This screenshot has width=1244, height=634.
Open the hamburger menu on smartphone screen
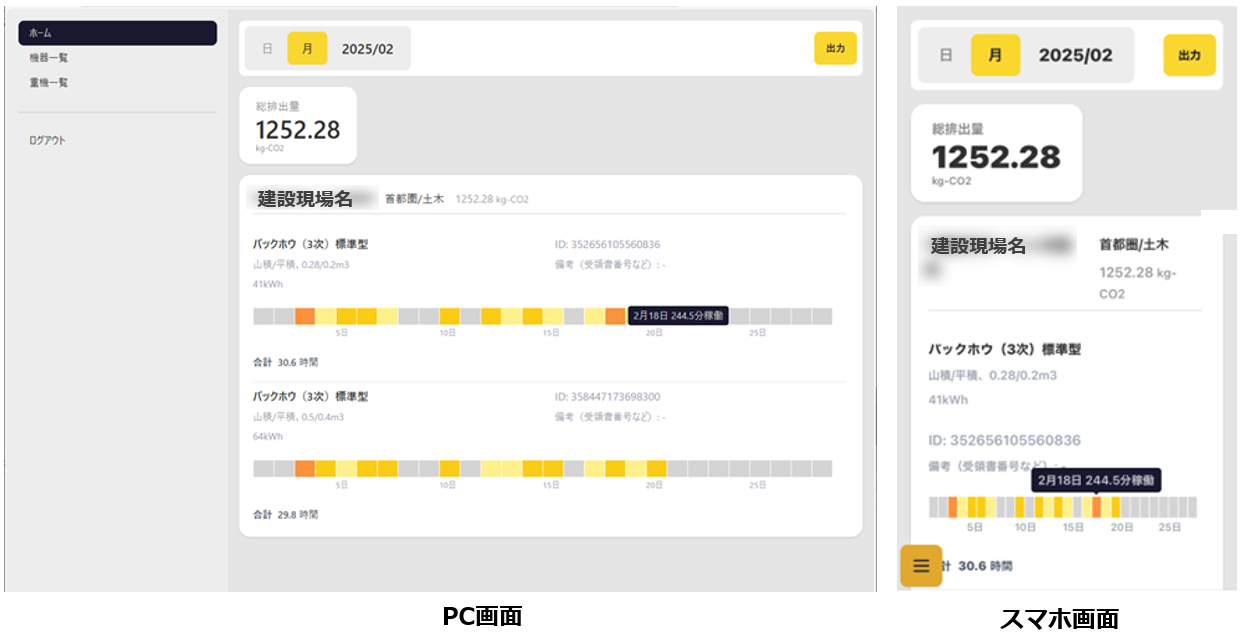[x=921, y=566]
